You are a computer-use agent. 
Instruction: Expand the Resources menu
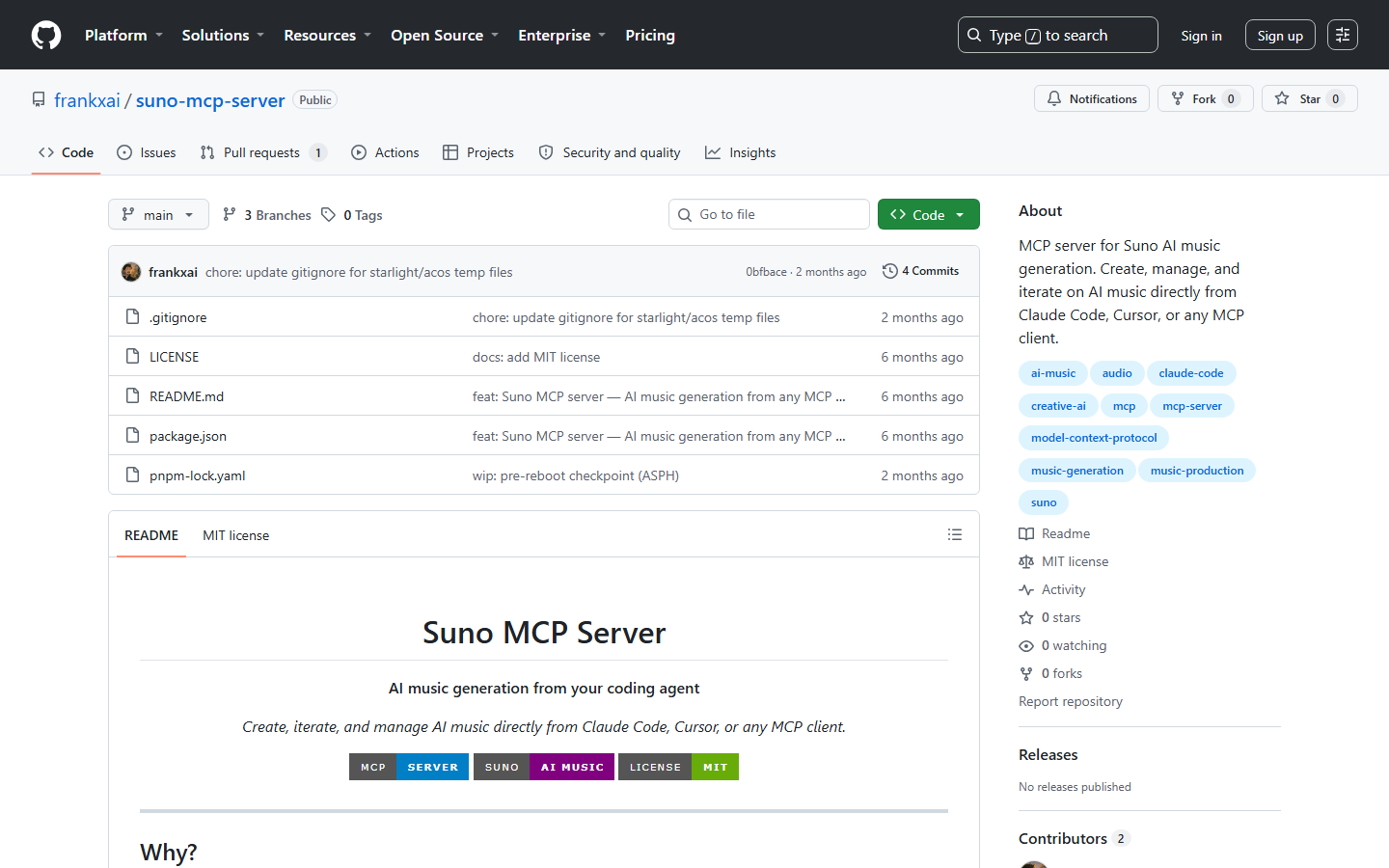(x=327, y=35)
